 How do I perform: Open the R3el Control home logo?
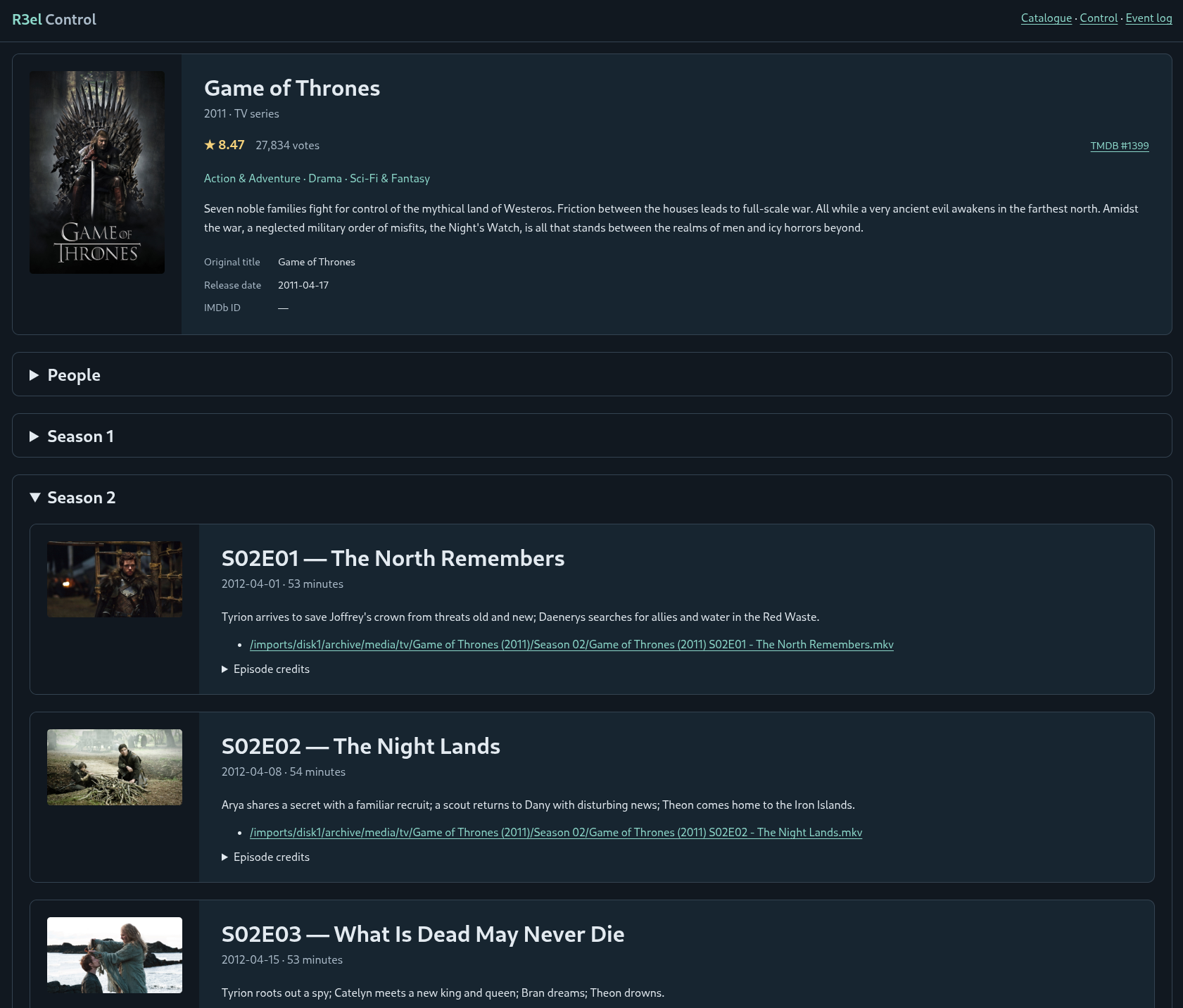point(54,20)
